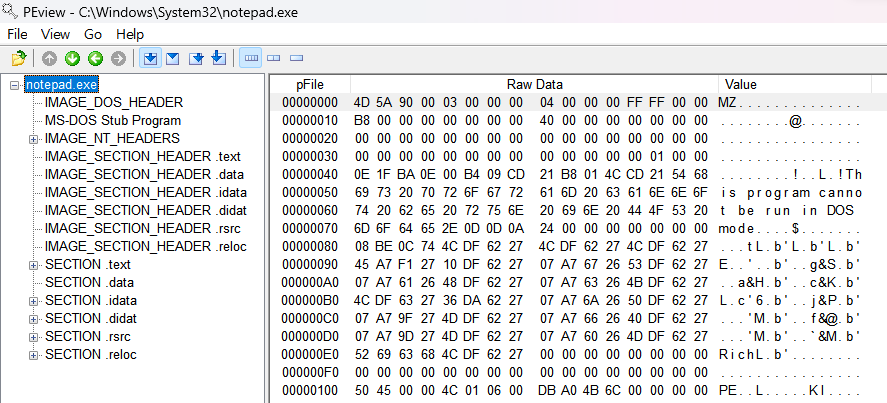Click the pFile column header

pos(310,84)
